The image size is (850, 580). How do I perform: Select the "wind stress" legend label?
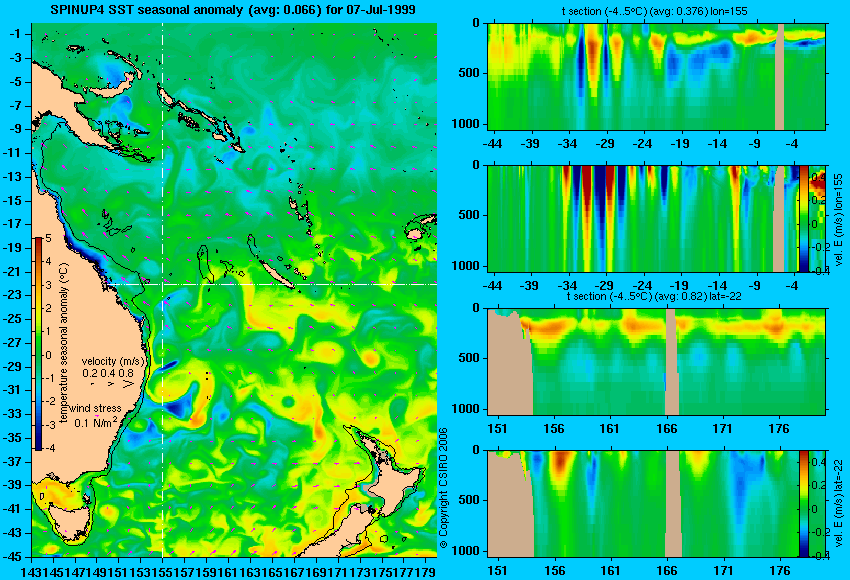(96, 409)
